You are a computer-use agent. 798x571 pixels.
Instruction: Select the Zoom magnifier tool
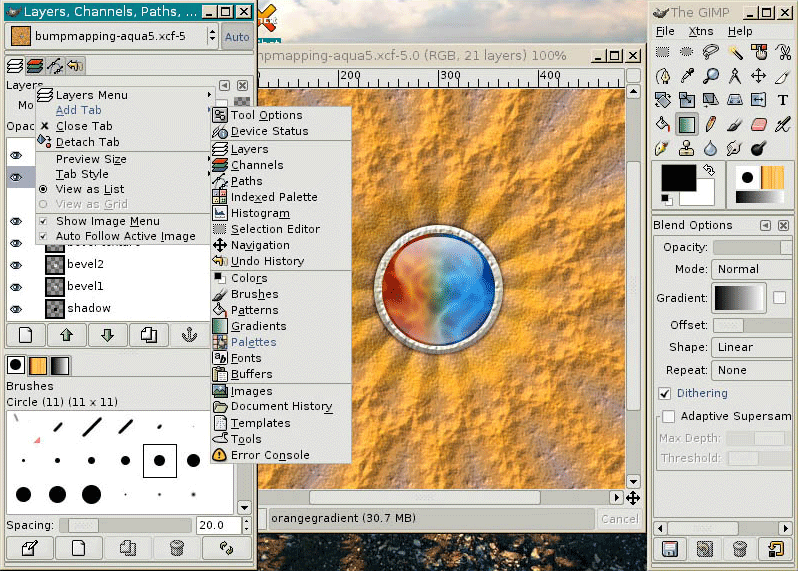(x=711, y=76)
